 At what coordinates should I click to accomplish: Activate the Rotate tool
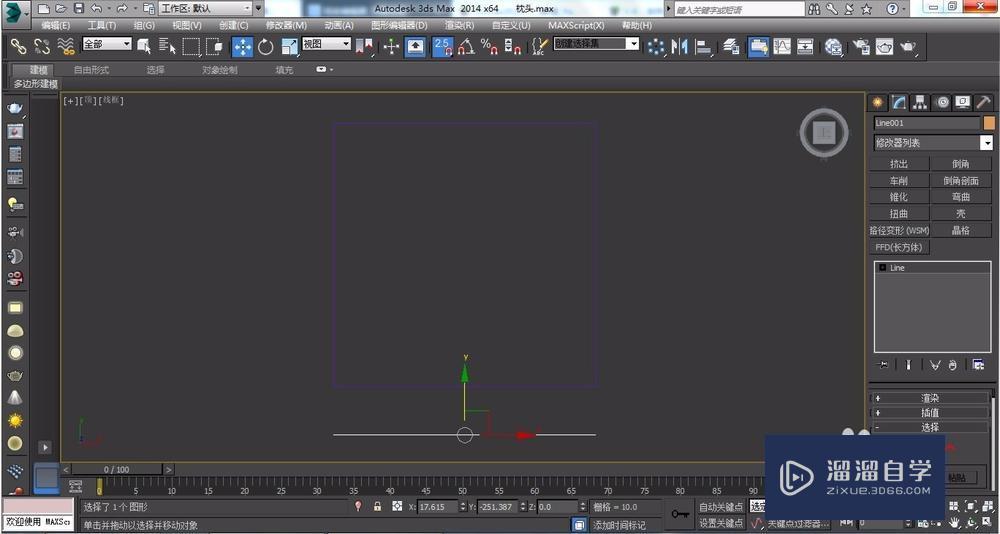(x=266, y=46)
